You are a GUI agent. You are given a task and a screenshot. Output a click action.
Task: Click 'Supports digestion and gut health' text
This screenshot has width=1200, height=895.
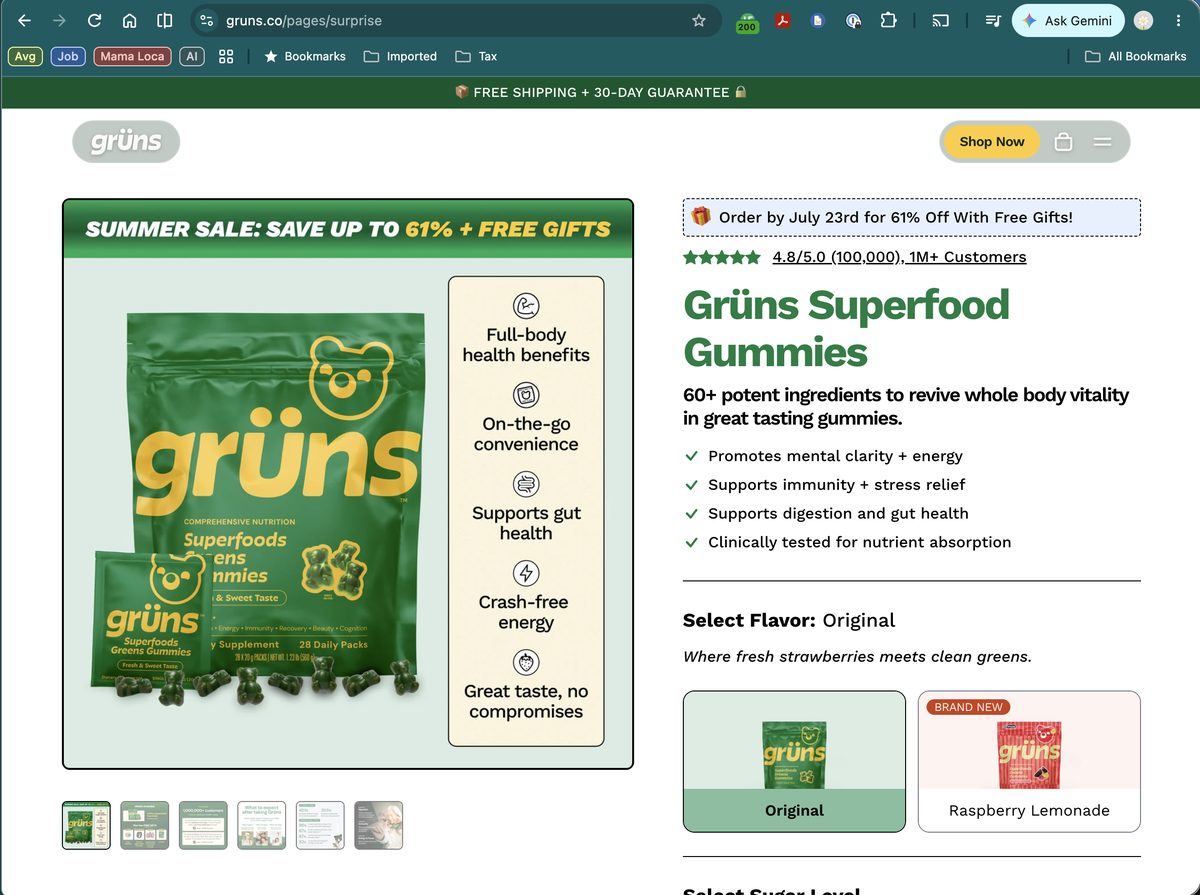pyautogui.click(x=838, y=514)
